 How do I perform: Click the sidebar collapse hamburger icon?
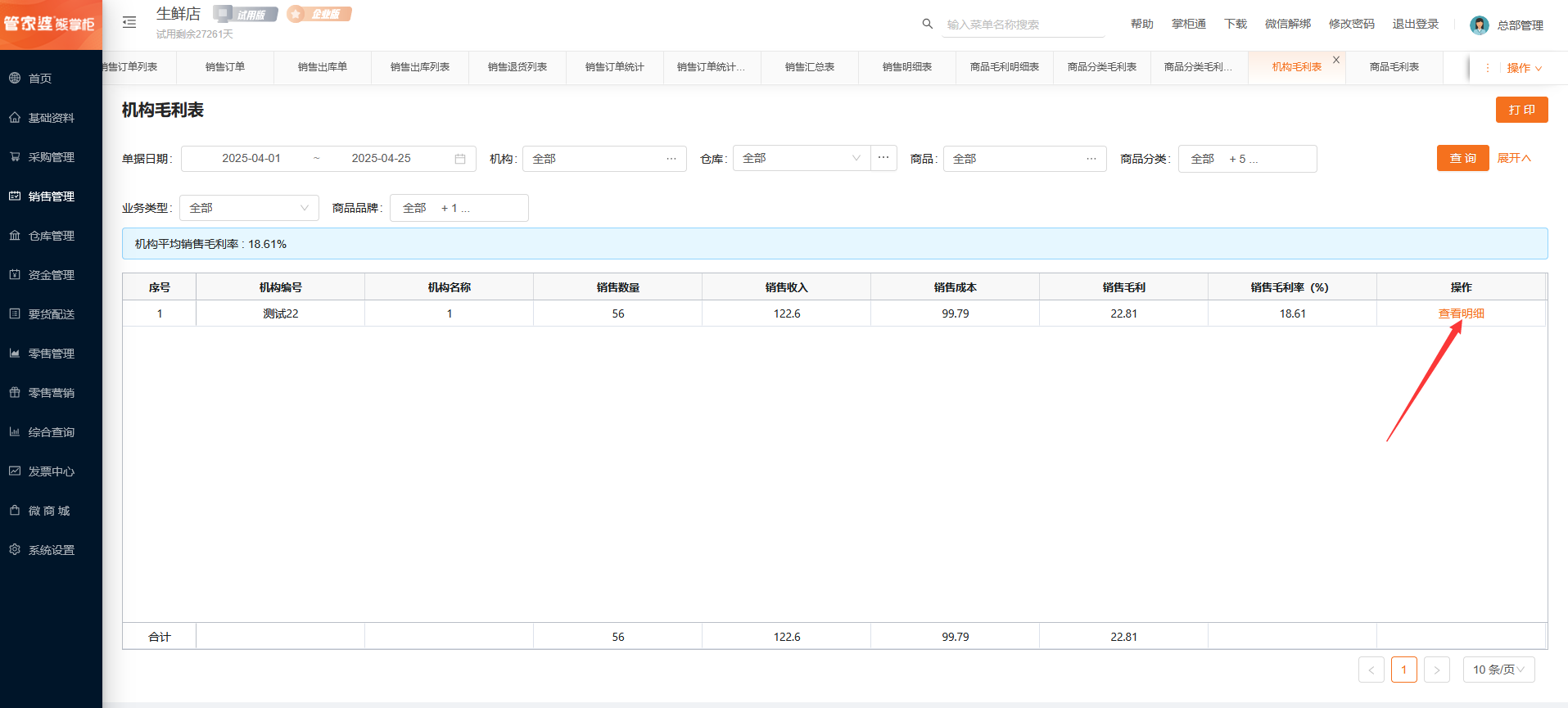click(x=129, y=23)
